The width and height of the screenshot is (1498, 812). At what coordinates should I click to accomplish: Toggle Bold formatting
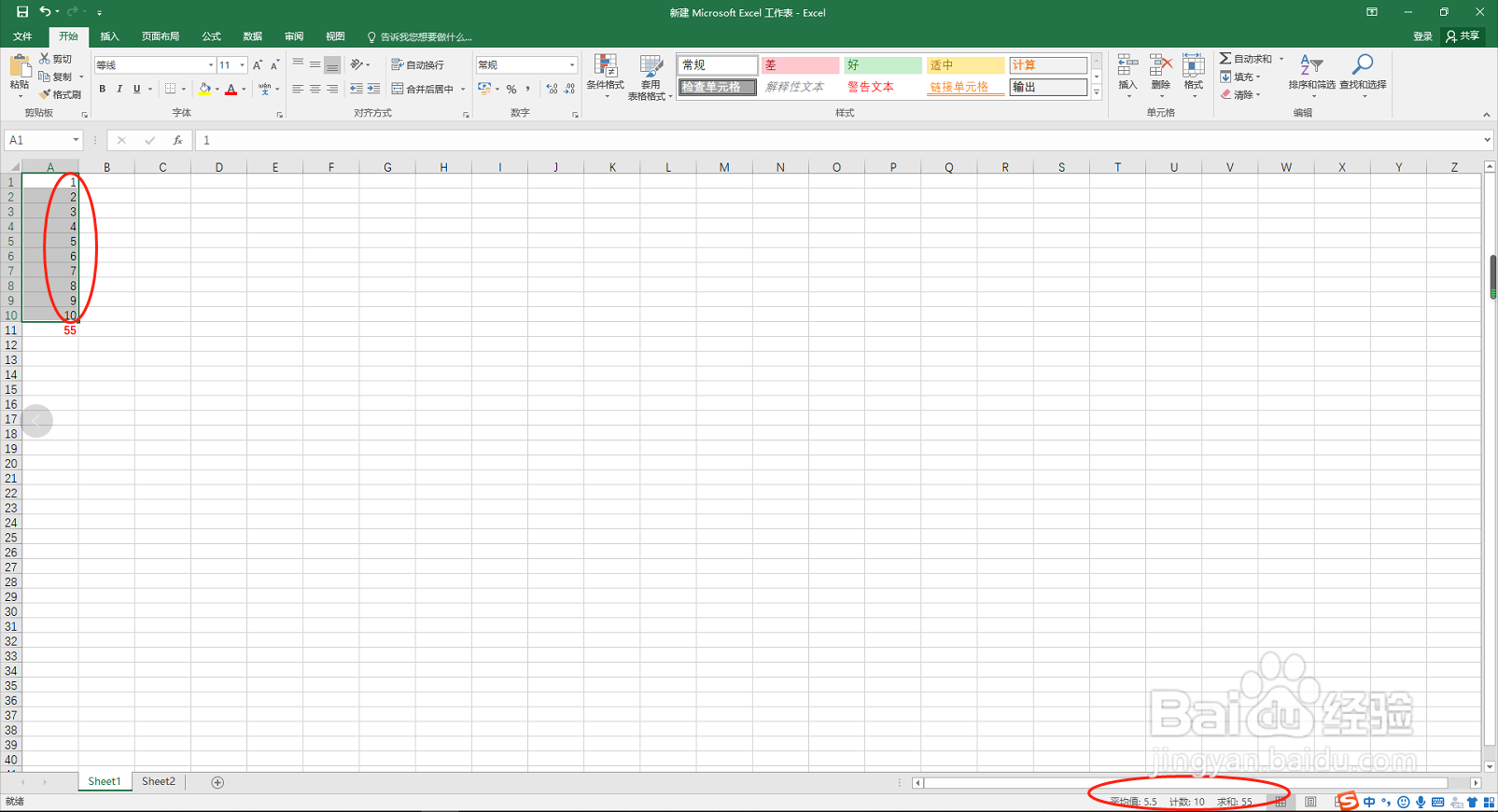click(103, 89)
